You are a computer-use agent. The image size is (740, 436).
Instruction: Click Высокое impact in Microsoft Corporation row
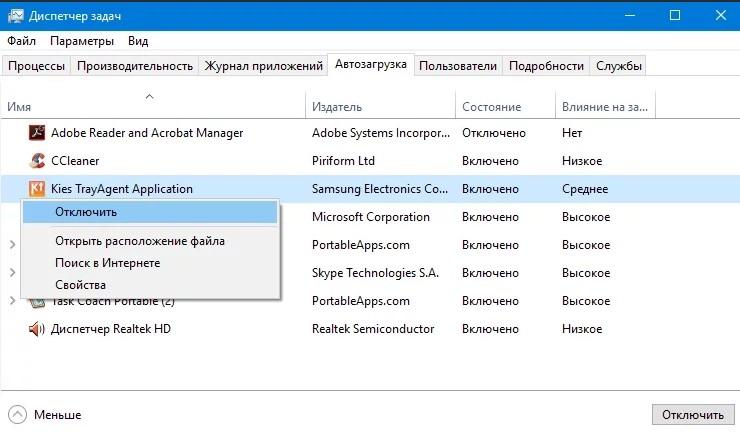point(586,217)
